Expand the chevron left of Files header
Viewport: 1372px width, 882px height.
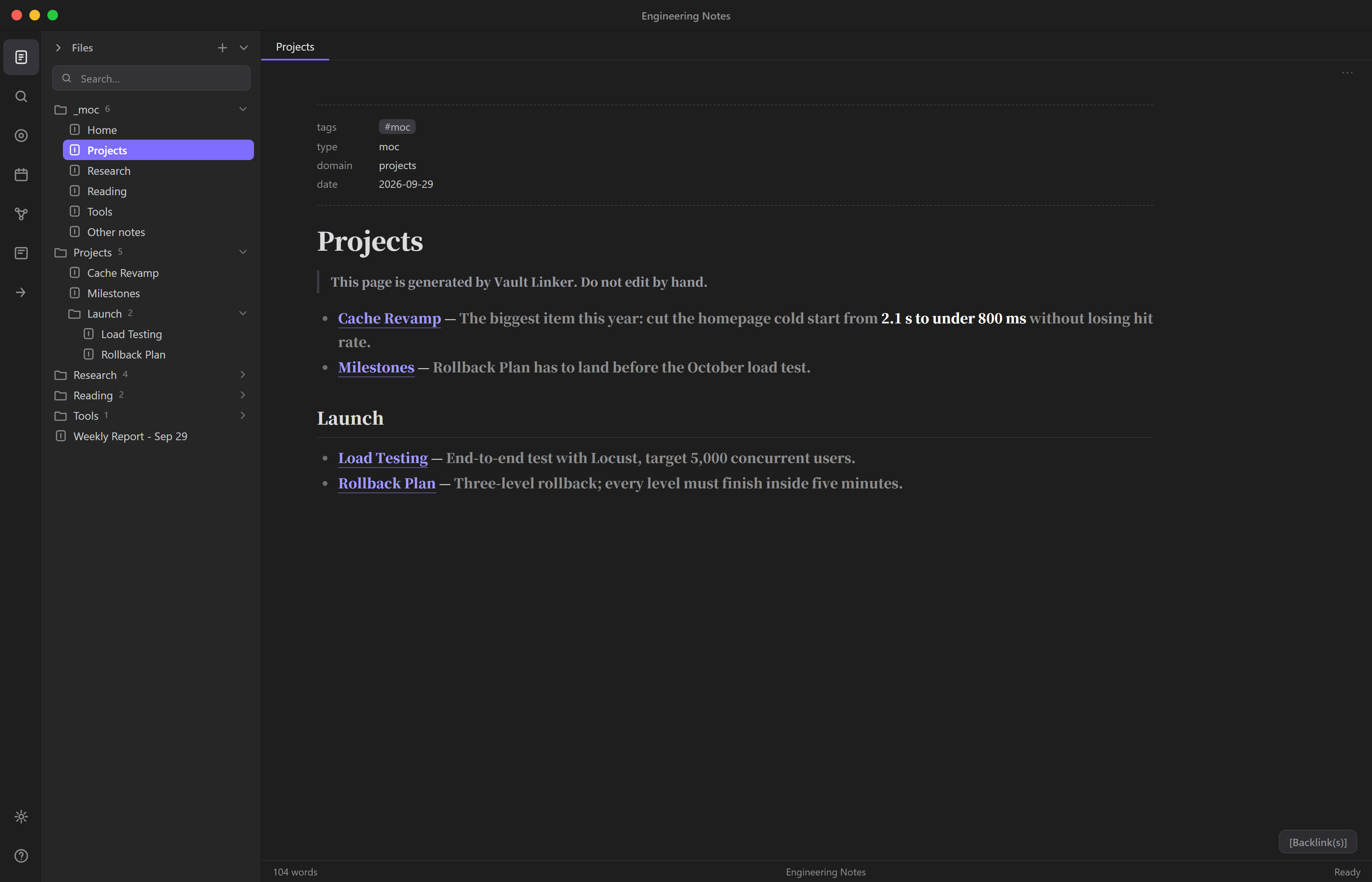point(58,47)
